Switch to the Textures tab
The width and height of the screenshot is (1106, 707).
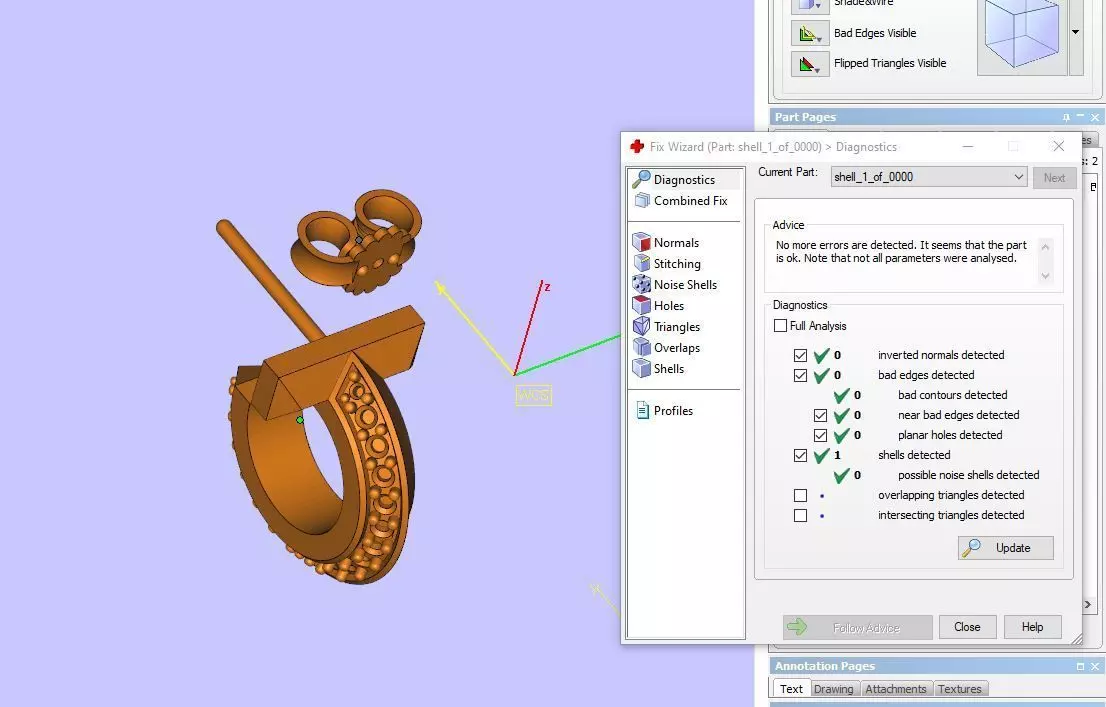pos(959,689)
